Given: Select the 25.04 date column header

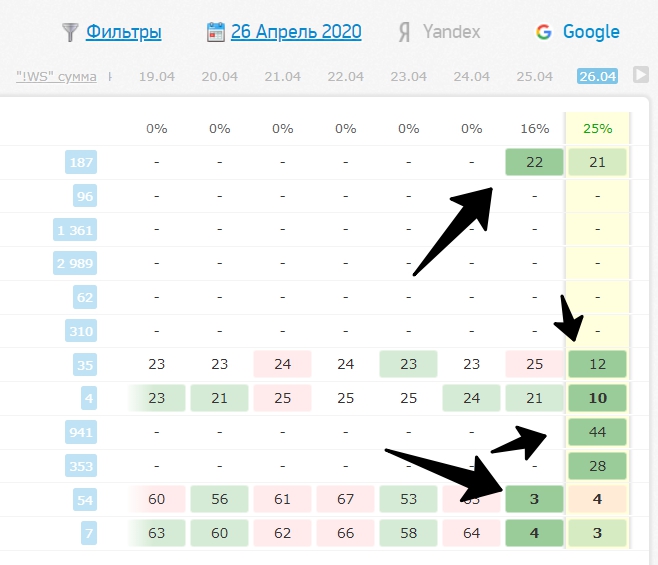Looking at the screenshot, I should [x=534, y=76].
